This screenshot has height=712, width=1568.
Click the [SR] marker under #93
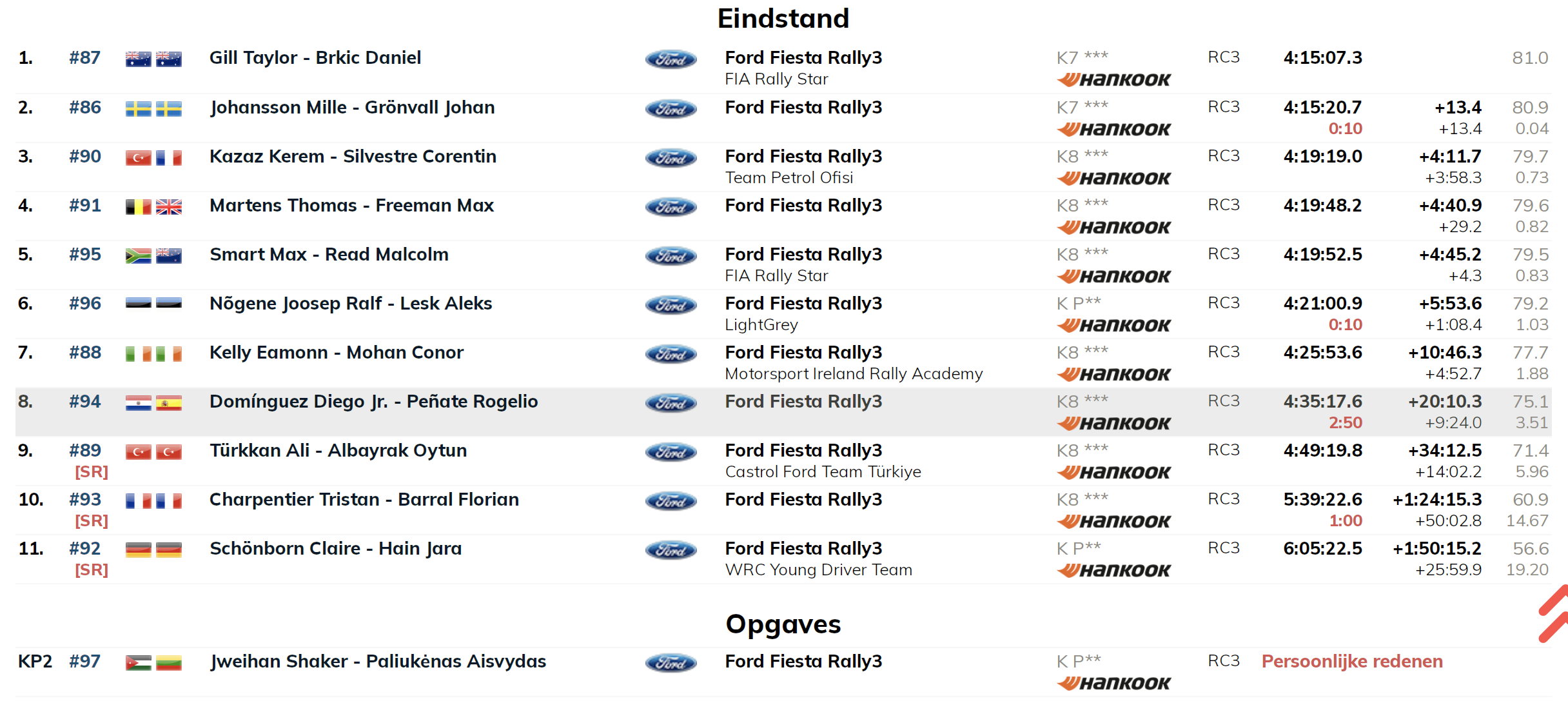(x=92, y=520)
